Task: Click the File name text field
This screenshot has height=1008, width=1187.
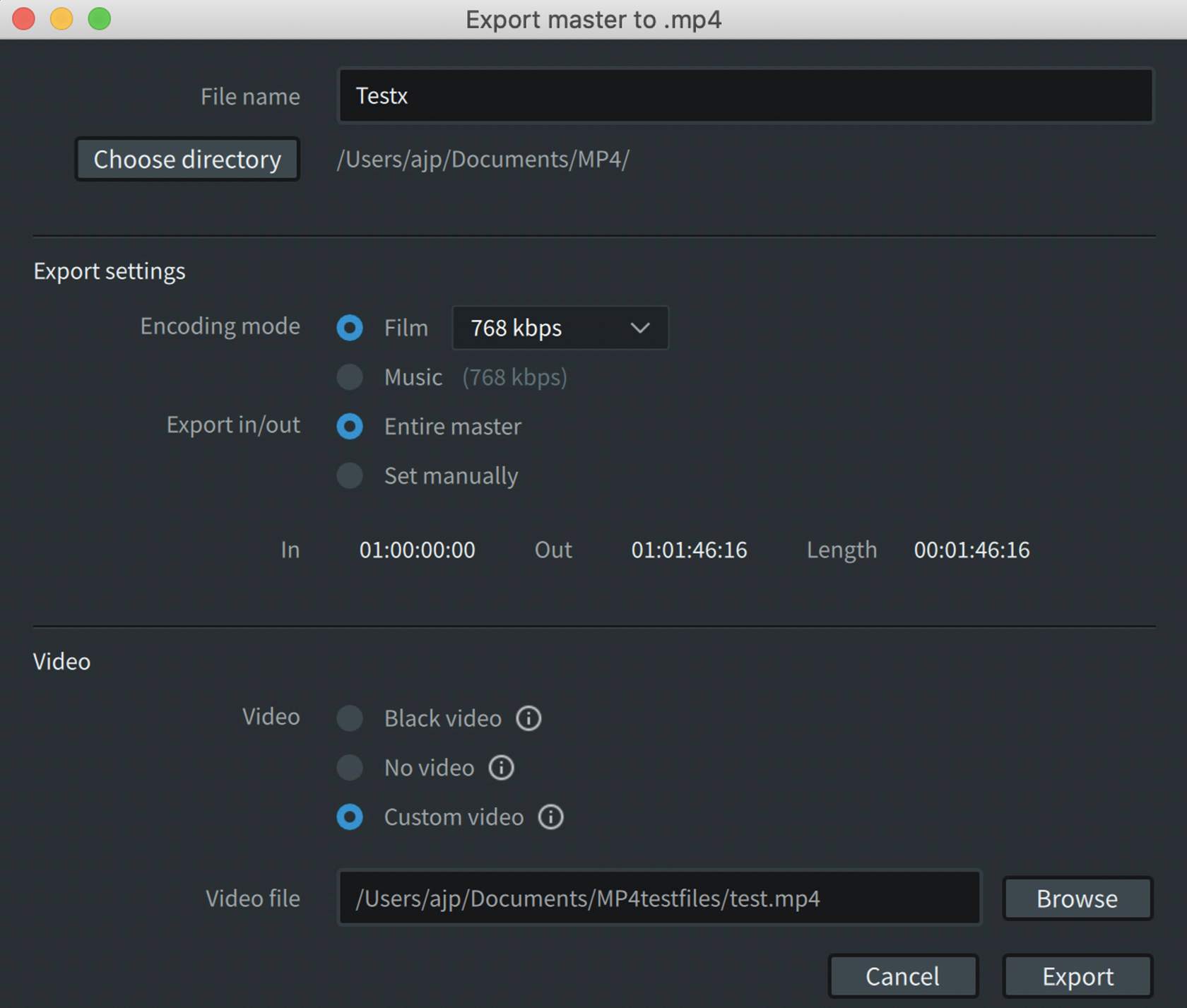Action: point(745,96)
